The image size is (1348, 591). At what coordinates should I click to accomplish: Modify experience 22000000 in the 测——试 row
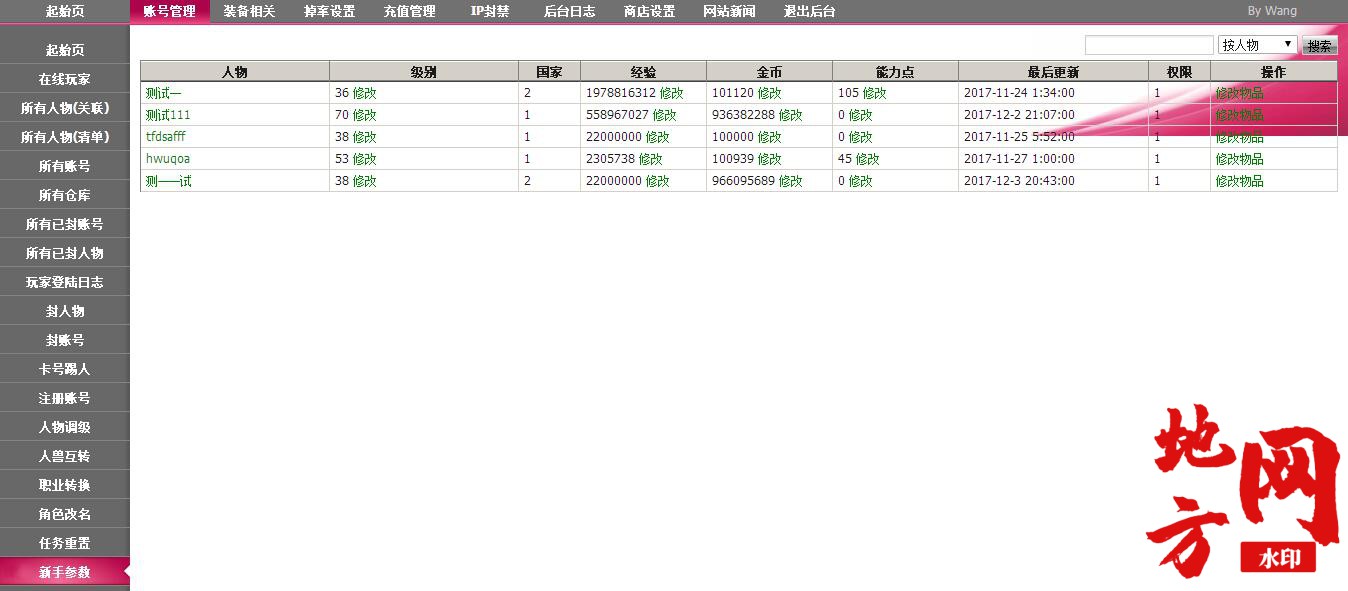[658, 181]
